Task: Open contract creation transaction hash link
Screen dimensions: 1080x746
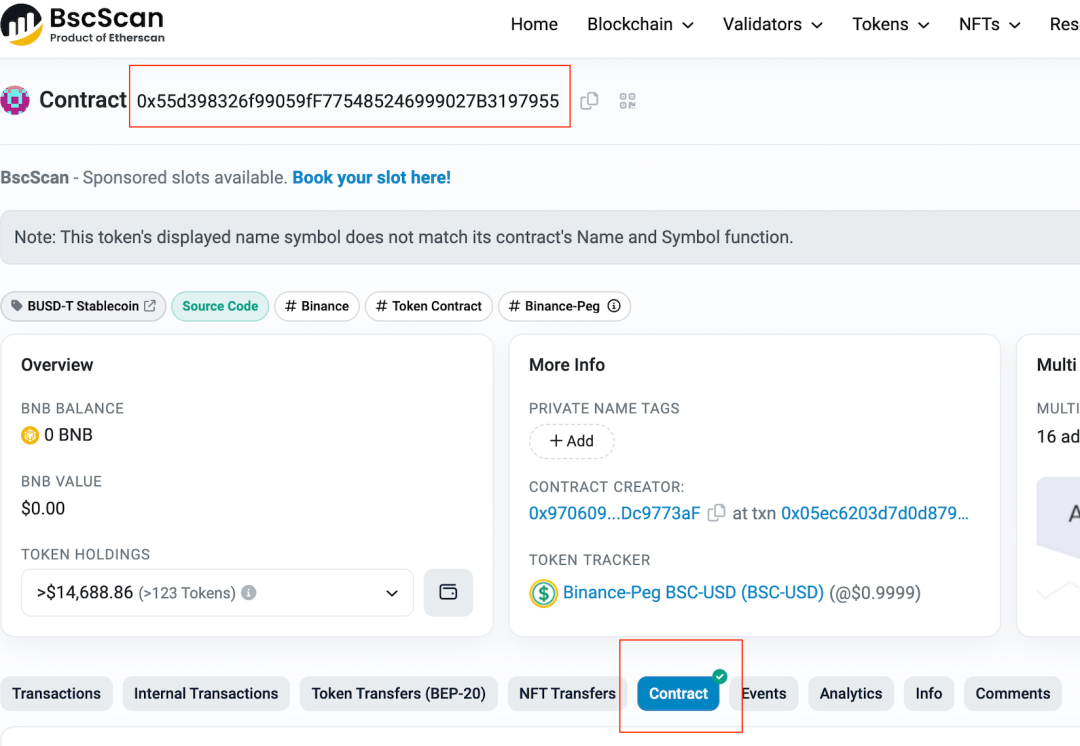Action: tap(874, 513)
